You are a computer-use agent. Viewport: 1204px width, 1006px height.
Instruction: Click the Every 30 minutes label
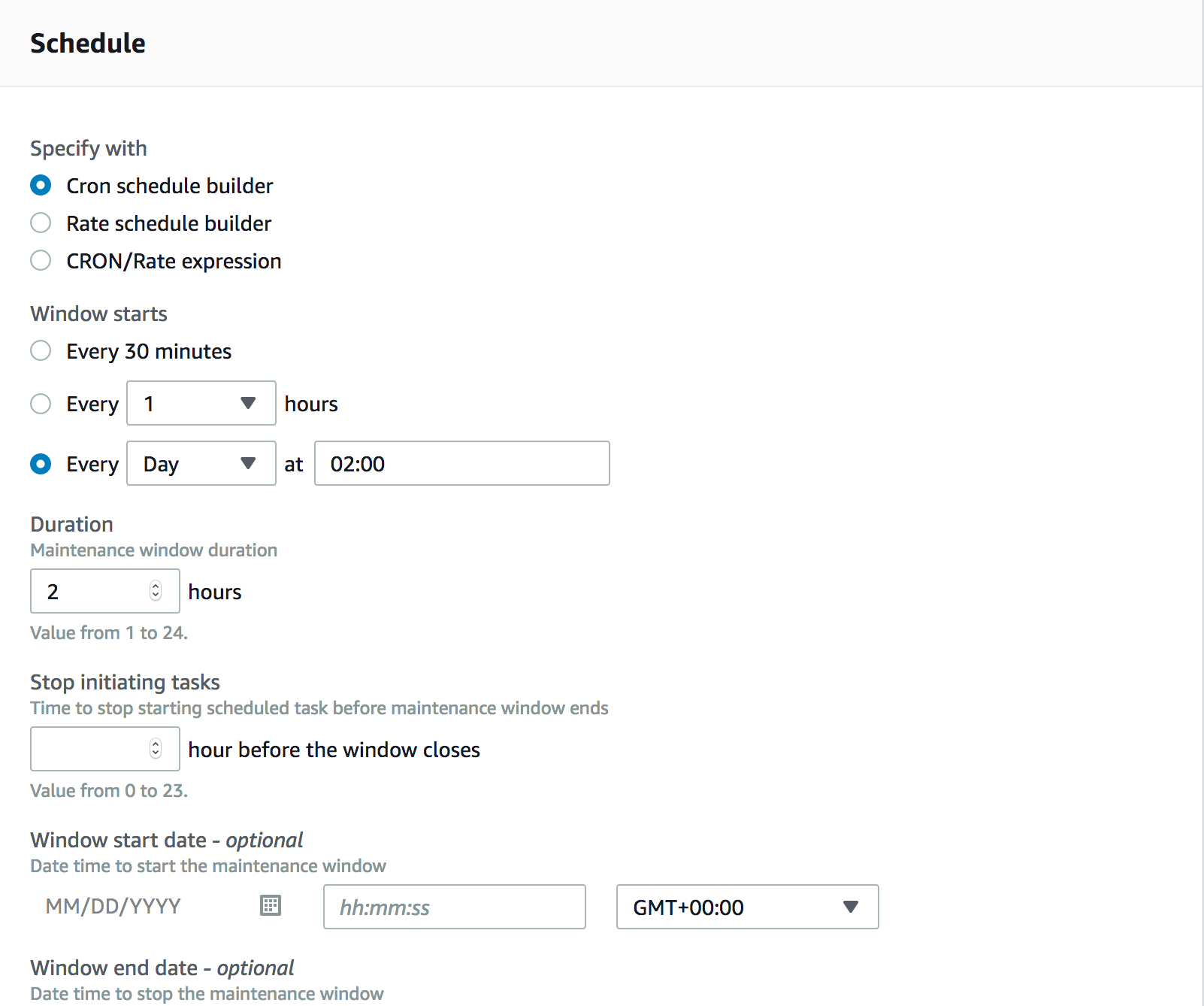(149, 351)
